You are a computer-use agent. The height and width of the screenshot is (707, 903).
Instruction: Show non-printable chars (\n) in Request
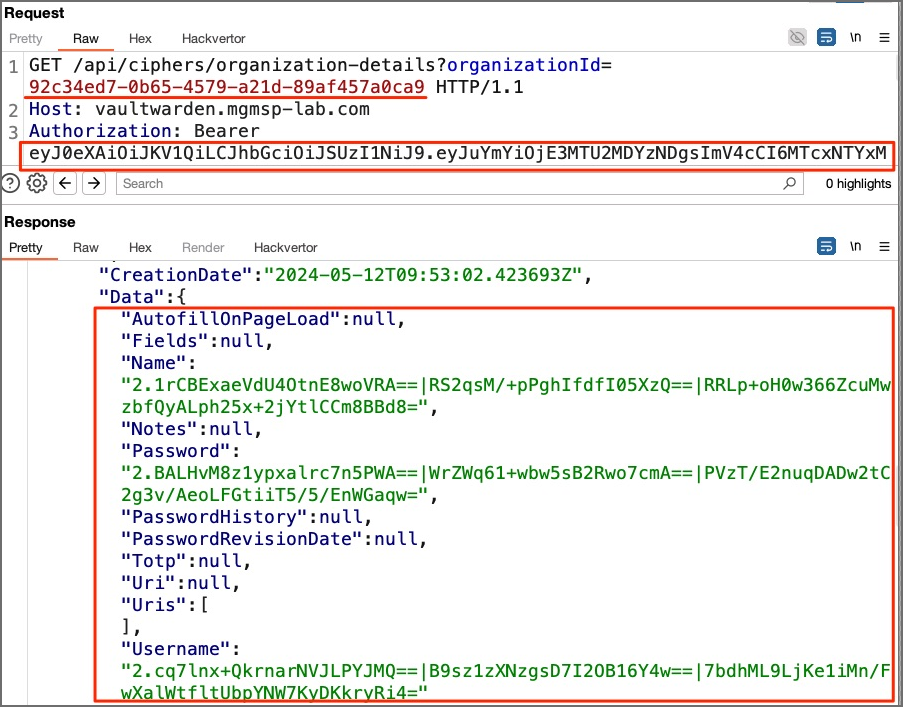pyautogui.click(x=855, y=38)
